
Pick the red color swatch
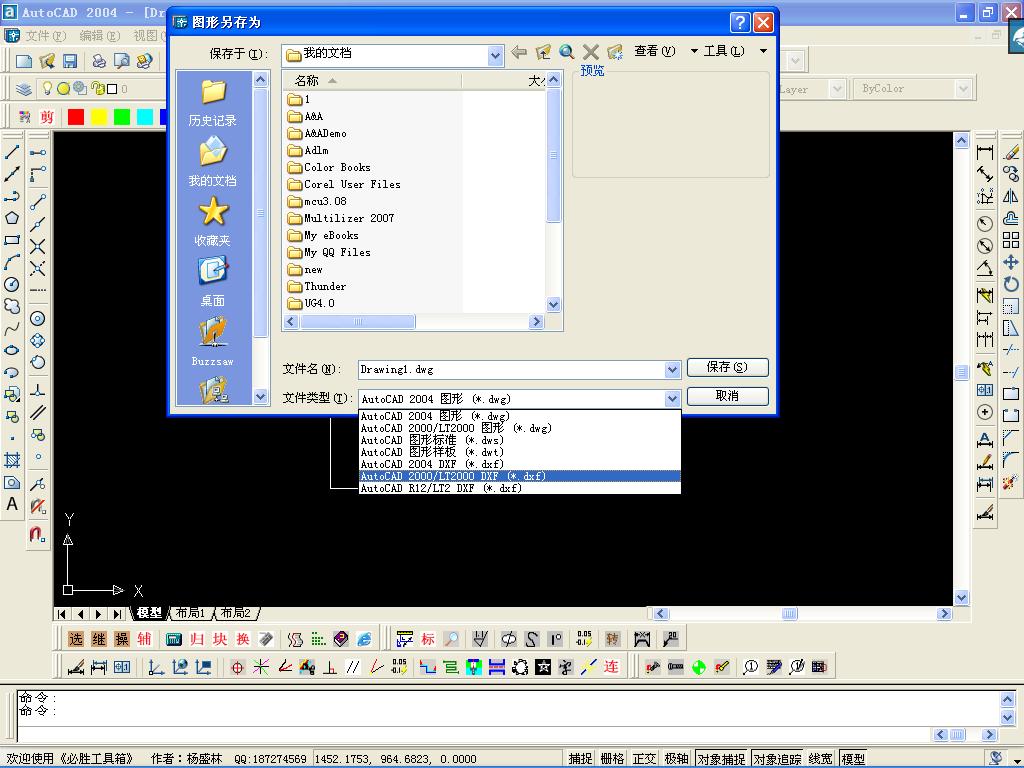(76, 117)
